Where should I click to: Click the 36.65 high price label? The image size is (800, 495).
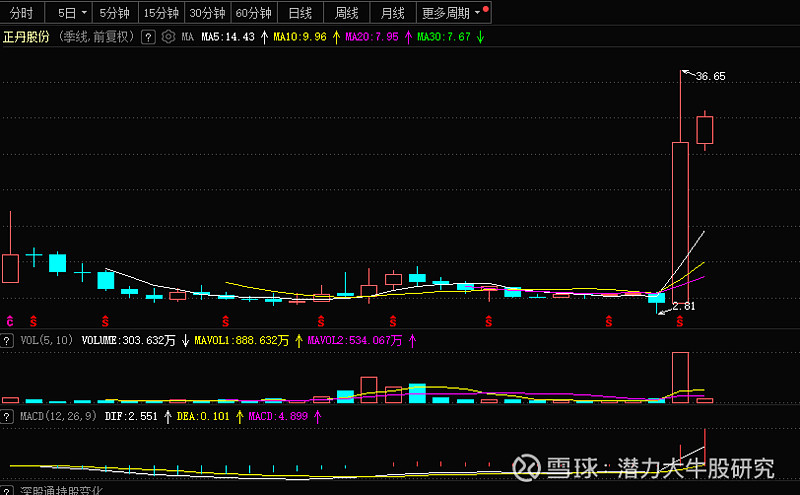(710, 77)
